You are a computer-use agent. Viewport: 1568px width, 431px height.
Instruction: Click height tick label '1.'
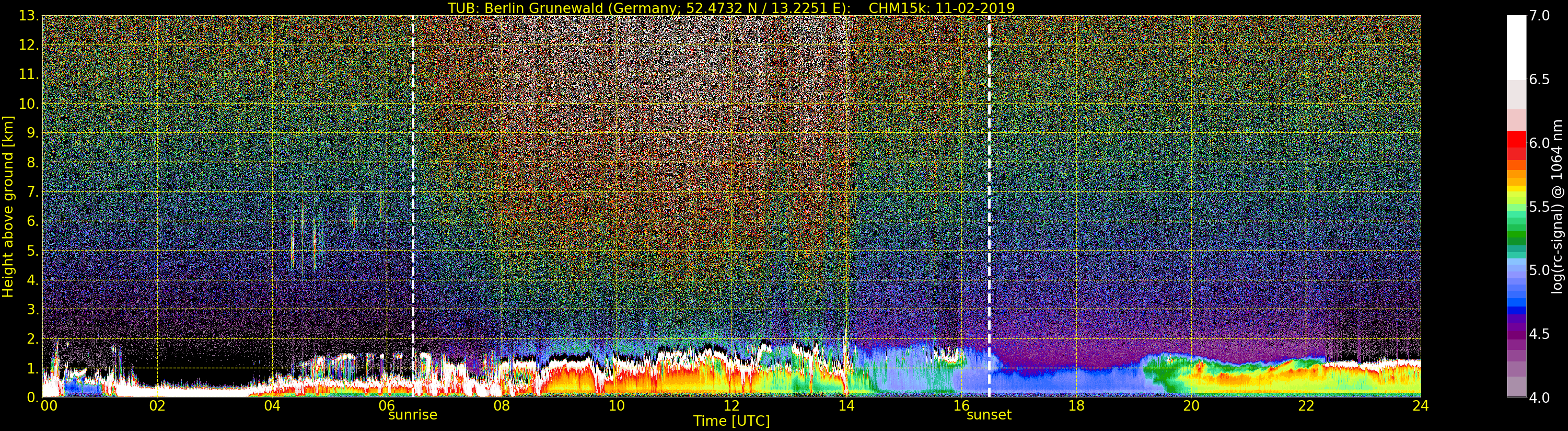(32, 368)
